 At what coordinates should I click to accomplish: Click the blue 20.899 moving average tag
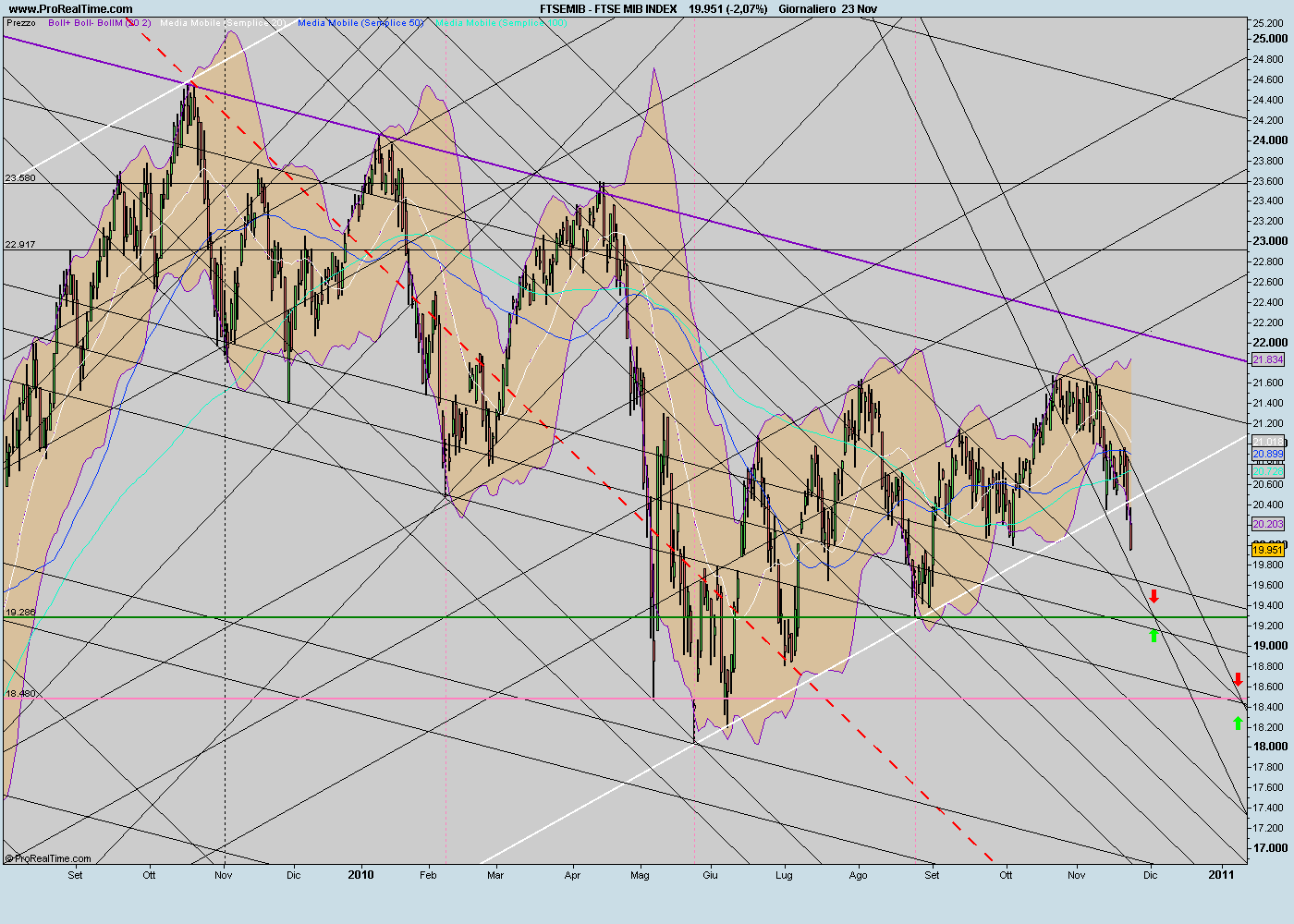[1268, 455]
